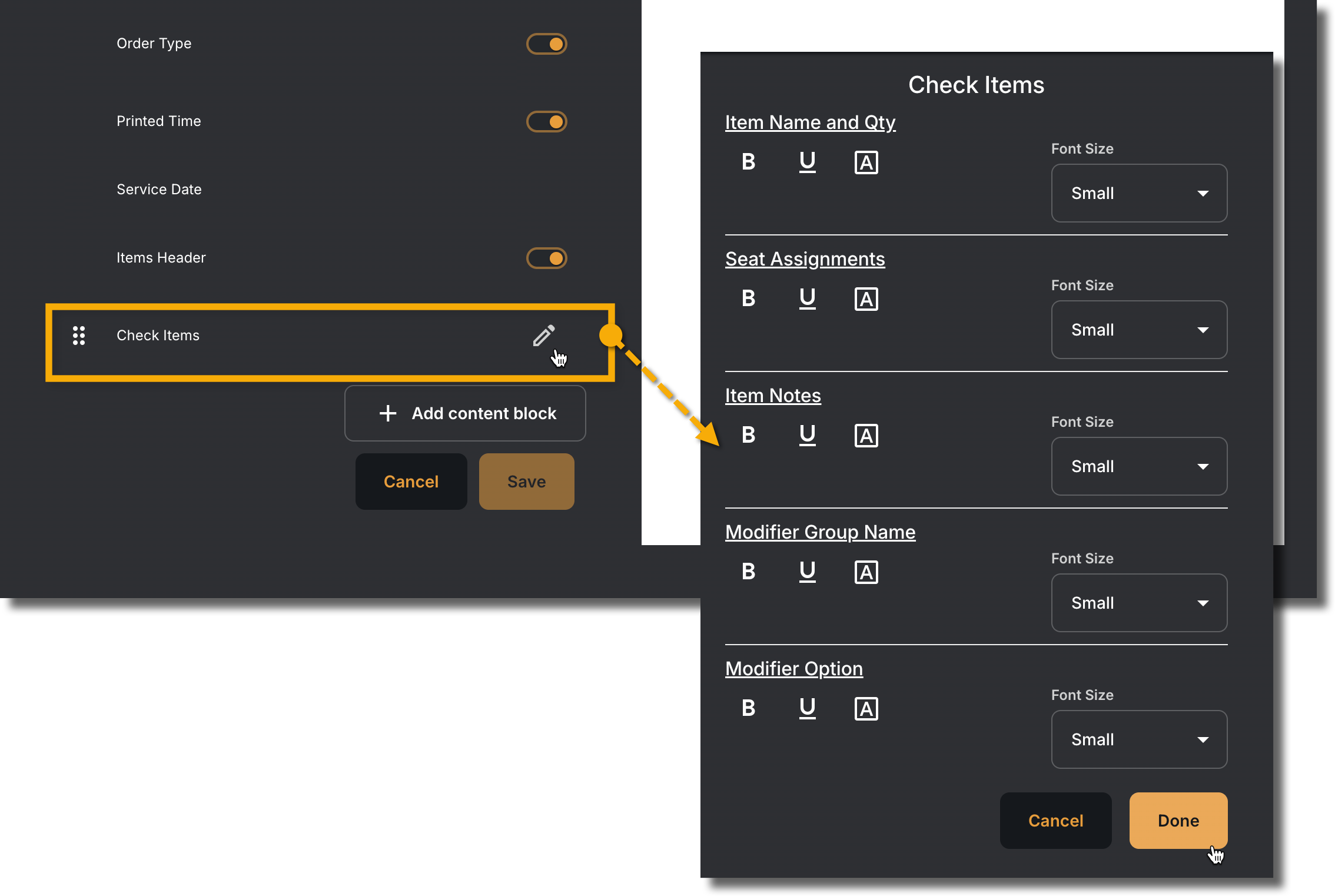Toggle underline for Seat Assignments
This screenshot has width=1335, height=896.
pos(807,298)
